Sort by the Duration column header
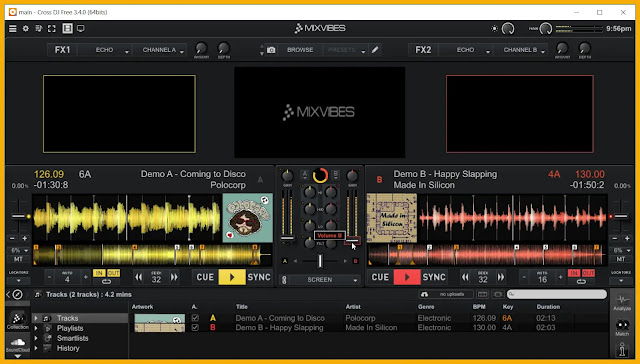Viewport: 640px width, 364px height. tap(548, 307)
